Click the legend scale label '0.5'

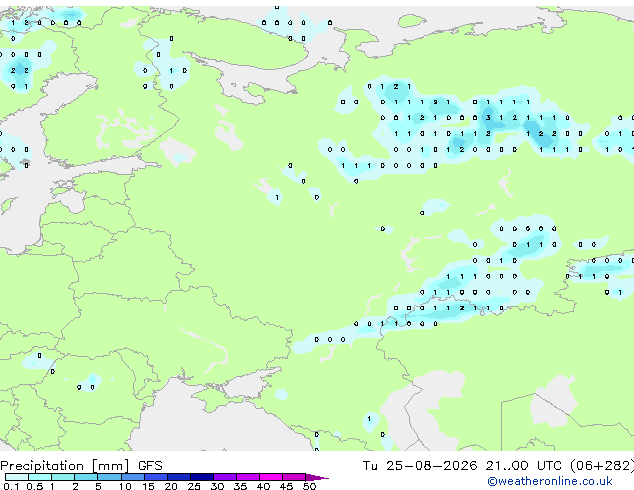click(35, 486)
